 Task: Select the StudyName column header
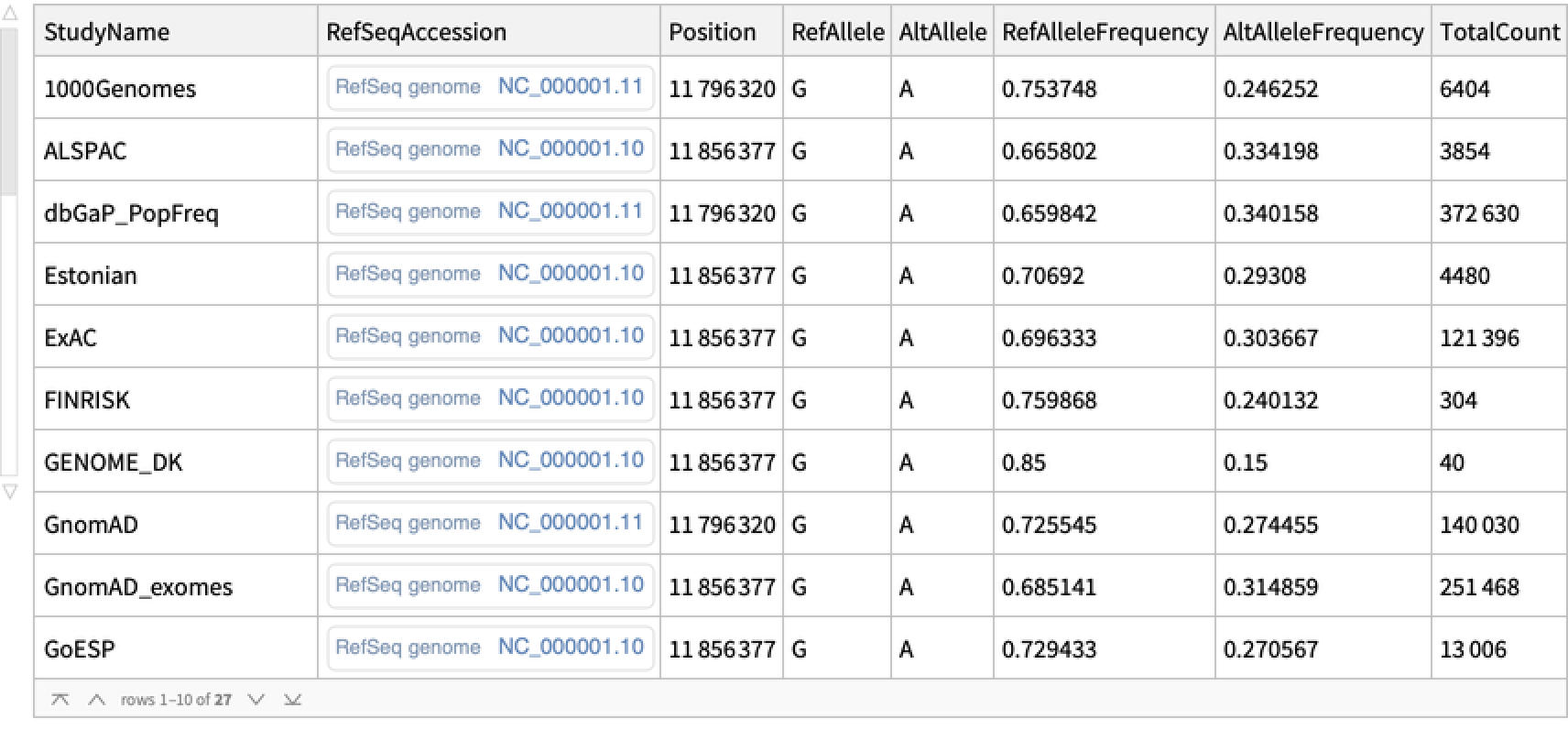click(106, 32)
